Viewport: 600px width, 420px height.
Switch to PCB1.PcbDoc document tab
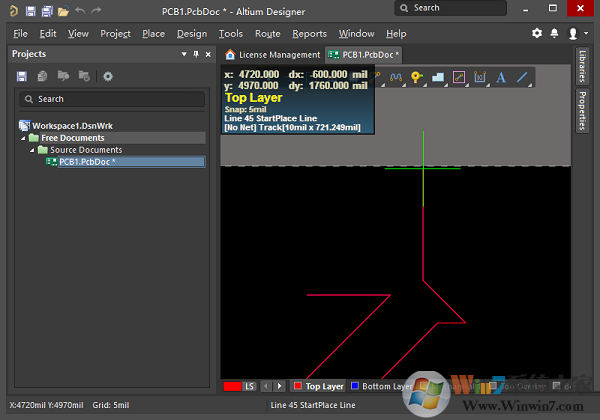click(x=364, y=55)
